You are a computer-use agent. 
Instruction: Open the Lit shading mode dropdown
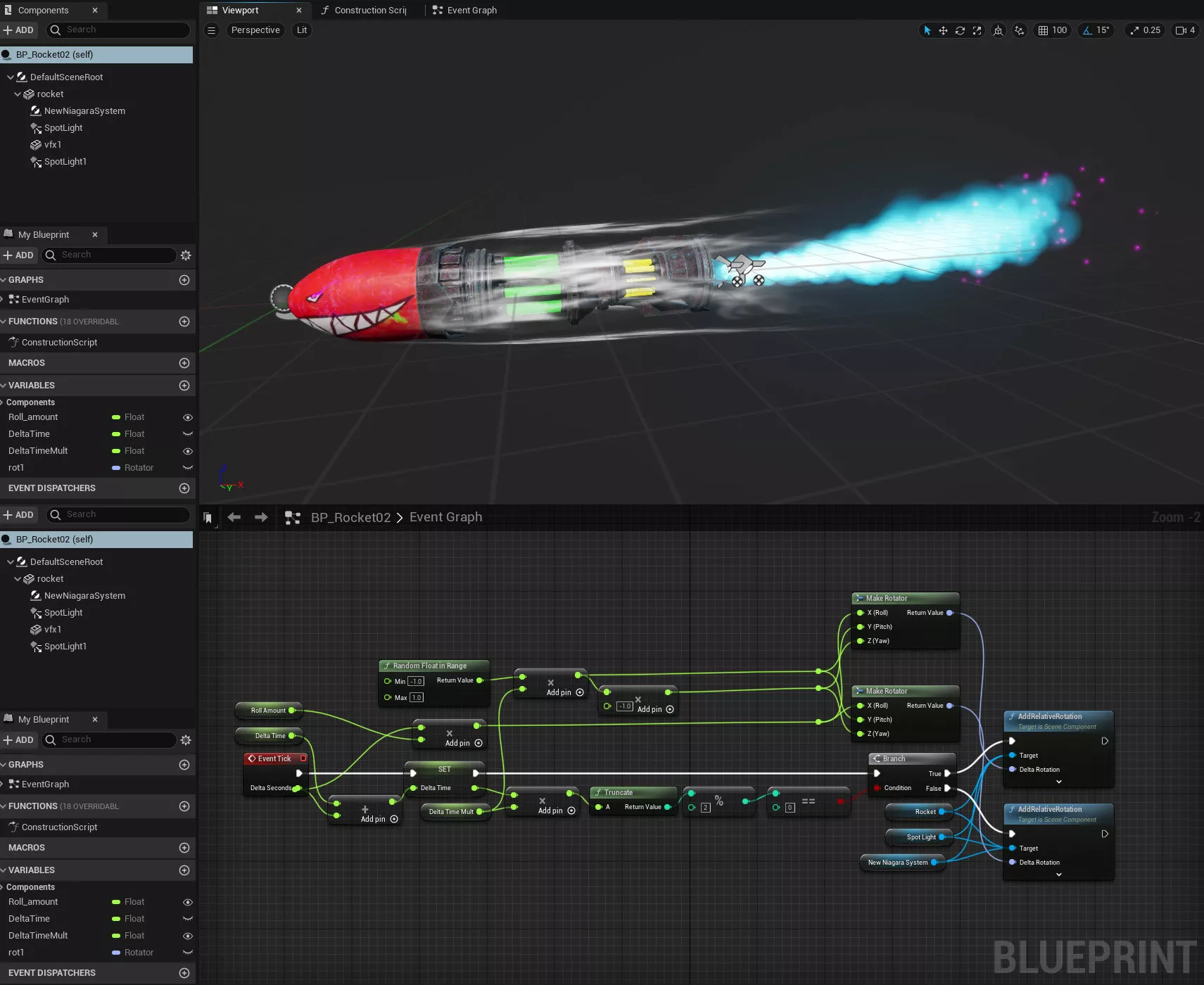tap(302, 30)
